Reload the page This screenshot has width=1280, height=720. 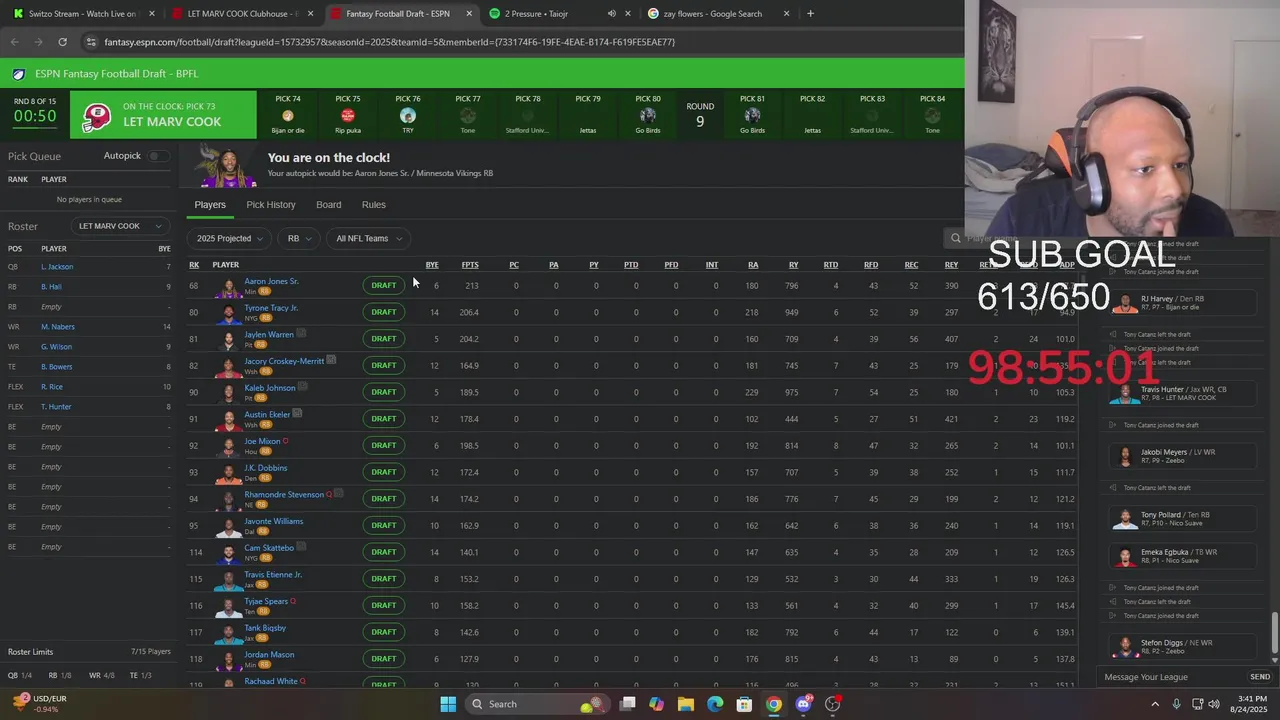tap(62, 42)
